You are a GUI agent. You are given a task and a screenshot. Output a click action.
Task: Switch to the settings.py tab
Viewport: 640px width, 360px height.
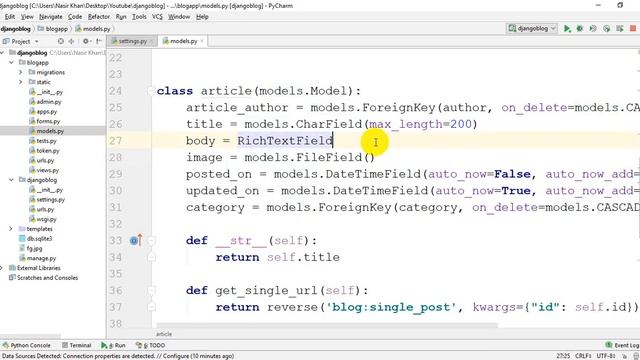[131, 41]
